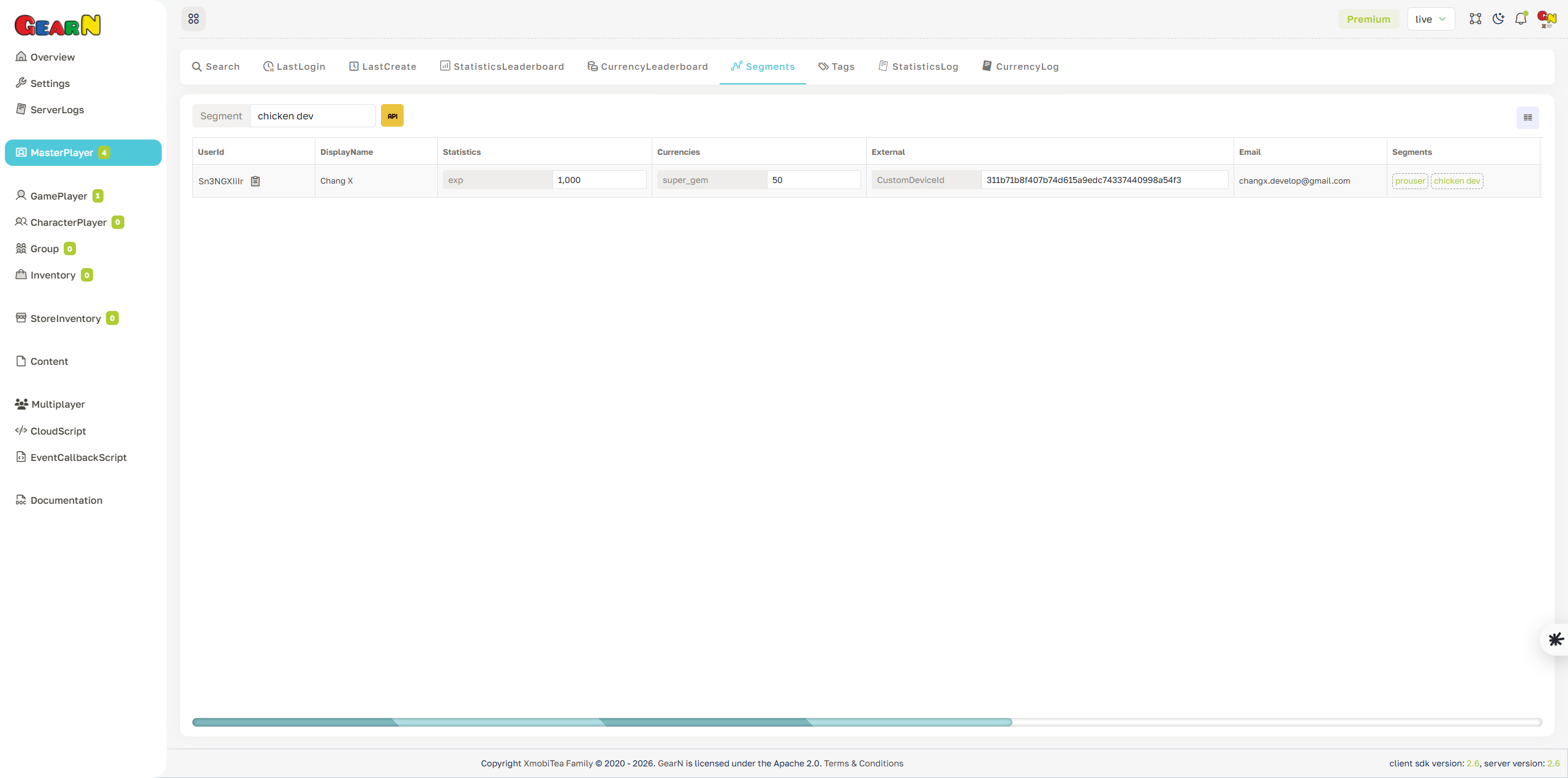Image resolution: width=1568 pixels, height=778 pixels.
Task: Click the chicken dev segment input field
Action: click(312, 115)
